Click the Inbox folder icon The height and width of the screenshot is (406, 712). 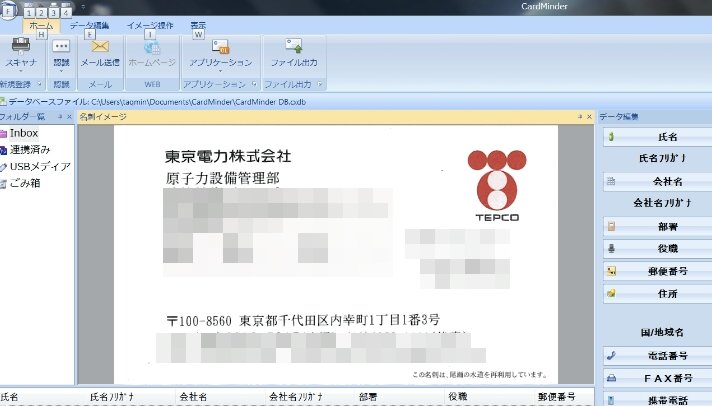coord(3,134)
